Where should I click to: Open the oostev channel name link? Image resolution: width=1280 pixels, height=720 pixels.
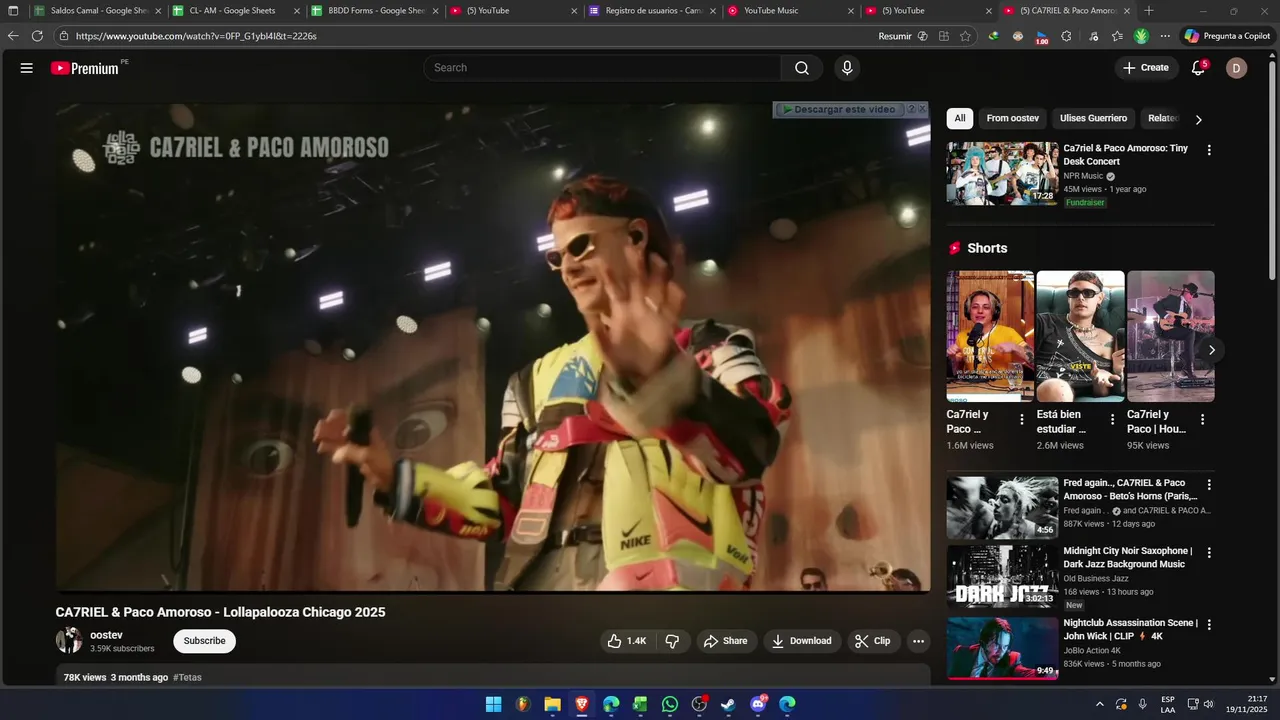(106, 635)
